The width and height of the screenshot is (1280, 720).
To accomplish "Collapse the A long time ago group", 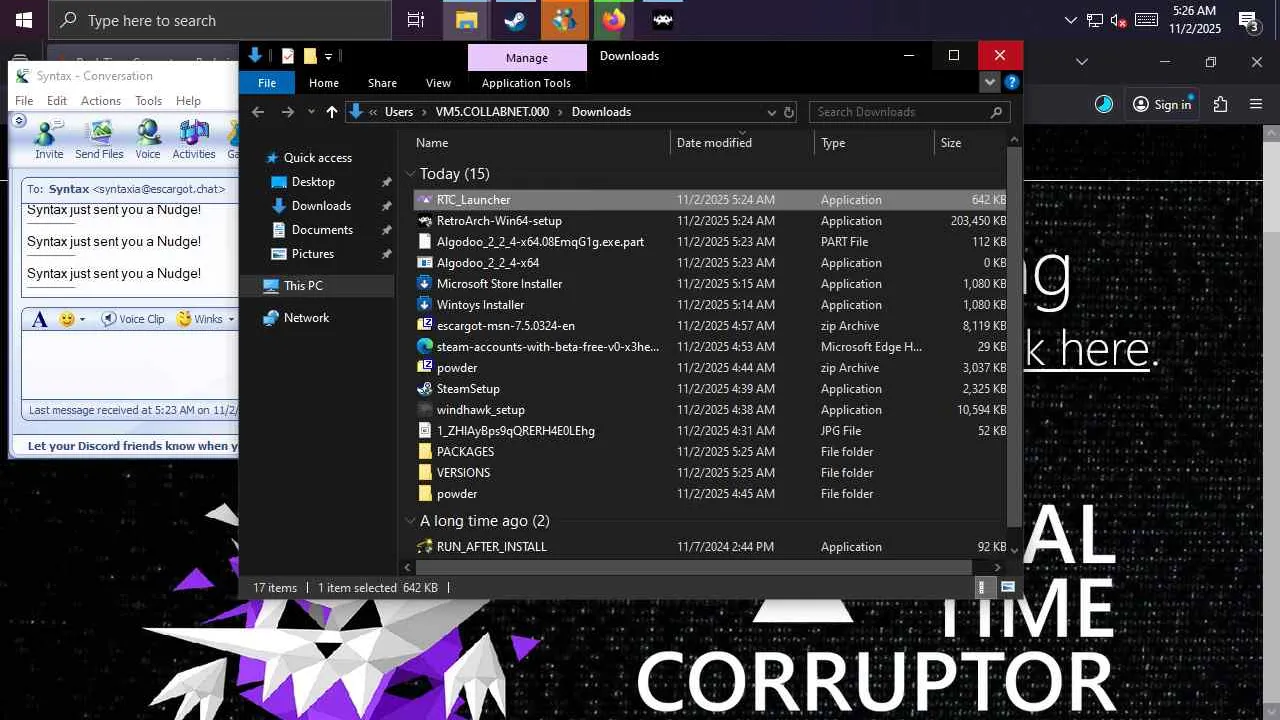I will (x=410, y=521).
